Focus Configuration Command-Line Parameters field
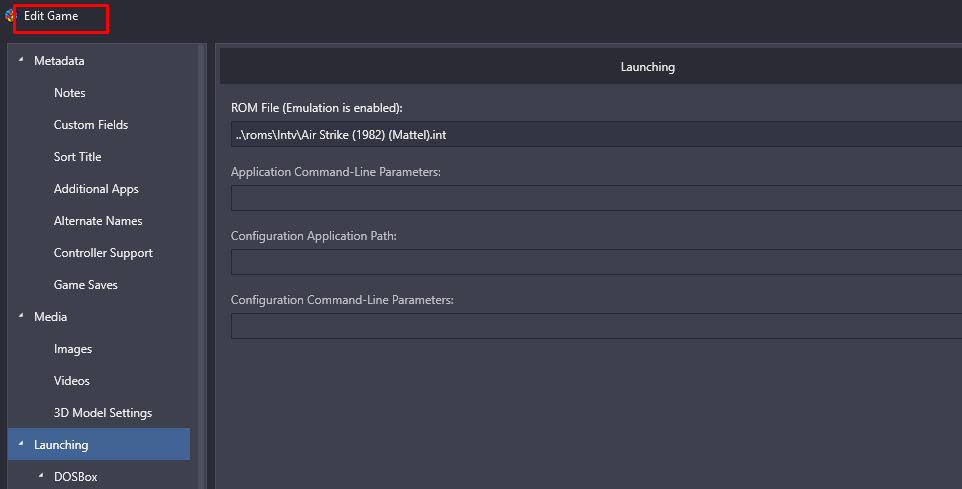Image resolution: width=962 pixels, height=489 pixels. coord(596,326)
